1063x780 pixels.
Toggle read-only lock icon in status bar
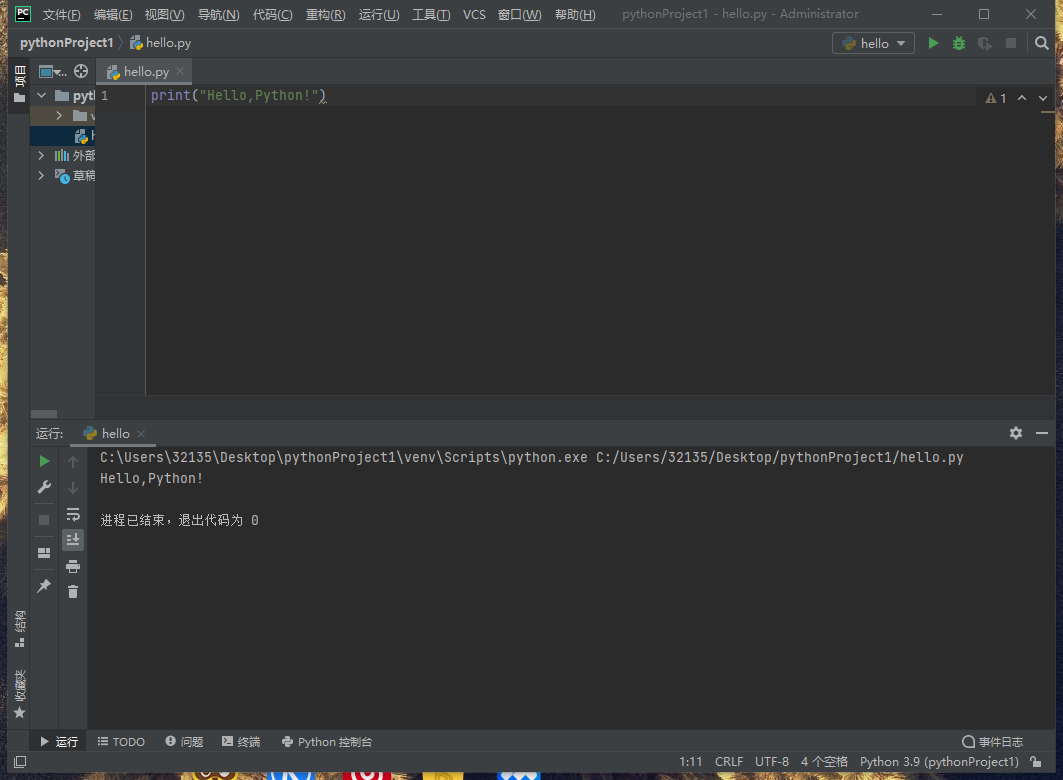[1036, 762]
